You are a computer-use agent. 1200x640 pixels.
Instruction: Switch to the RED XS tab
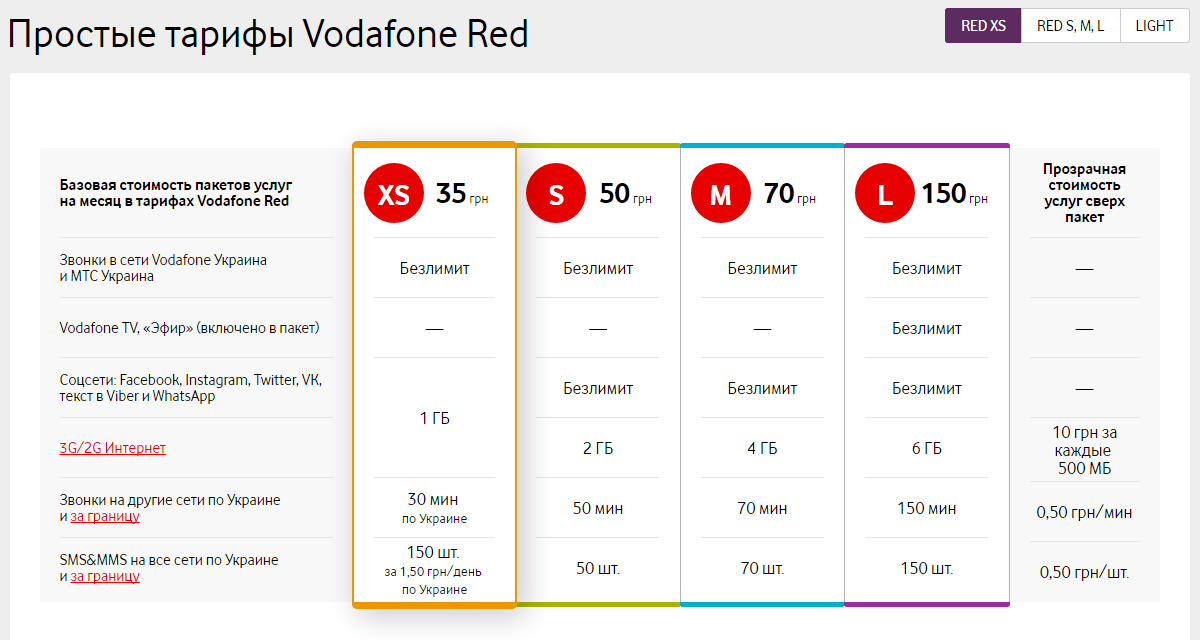tap(983, 26)
